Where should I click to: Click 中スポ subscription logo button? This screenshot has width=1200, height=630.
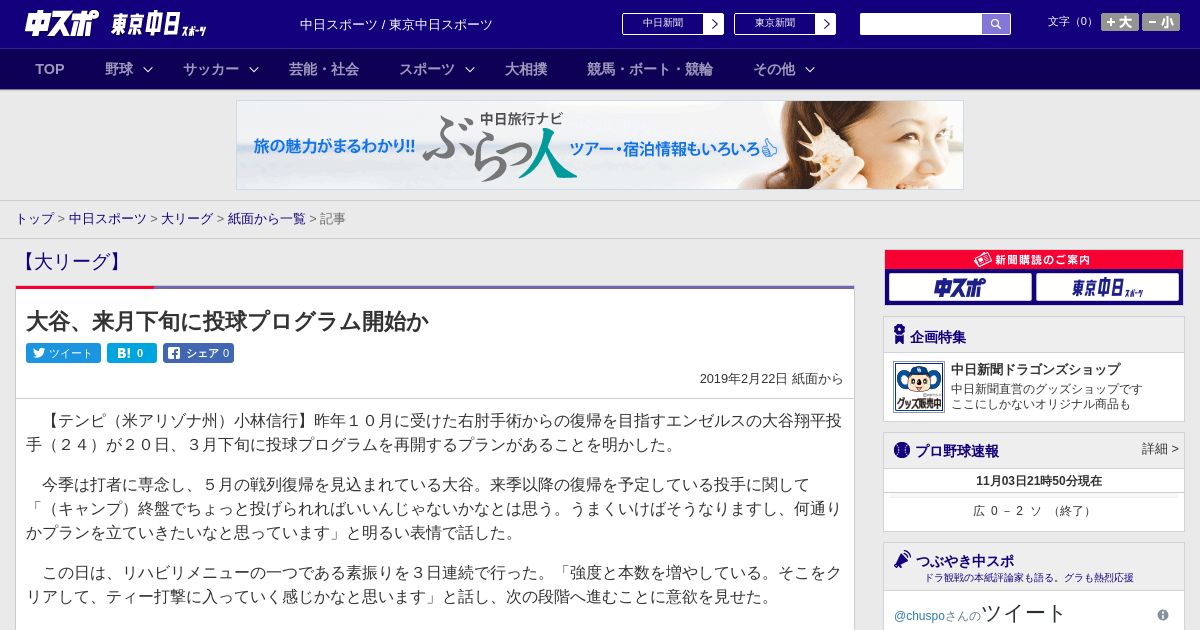[960, 288]
